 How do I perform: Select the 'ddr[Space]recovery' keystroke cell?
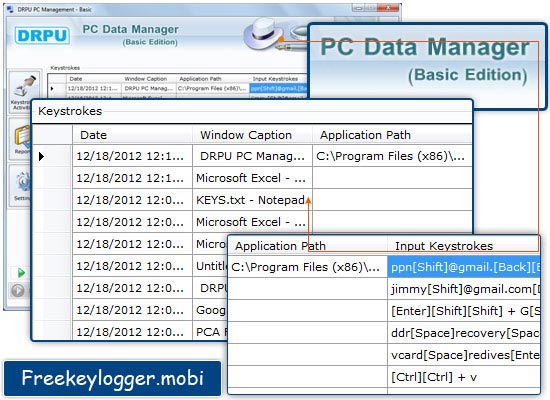[463, 333]
